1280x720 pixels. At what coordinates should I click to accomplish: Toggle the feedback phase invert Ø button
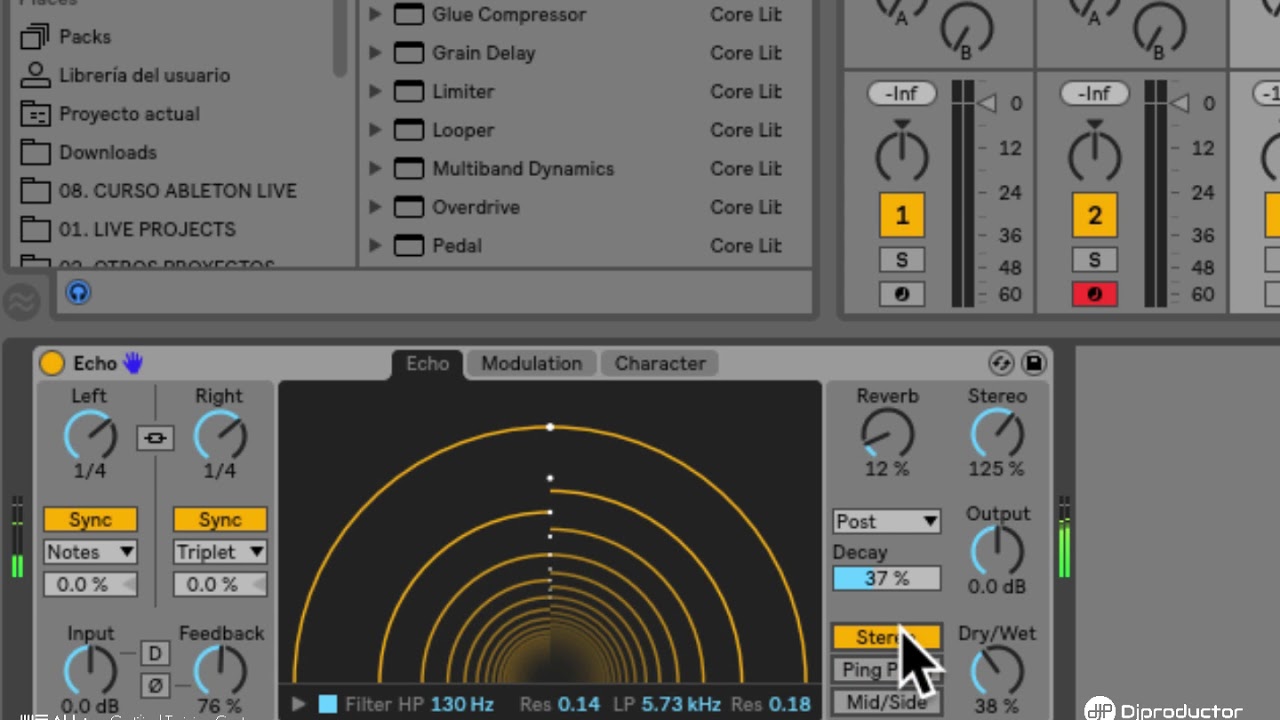(155, 686)
